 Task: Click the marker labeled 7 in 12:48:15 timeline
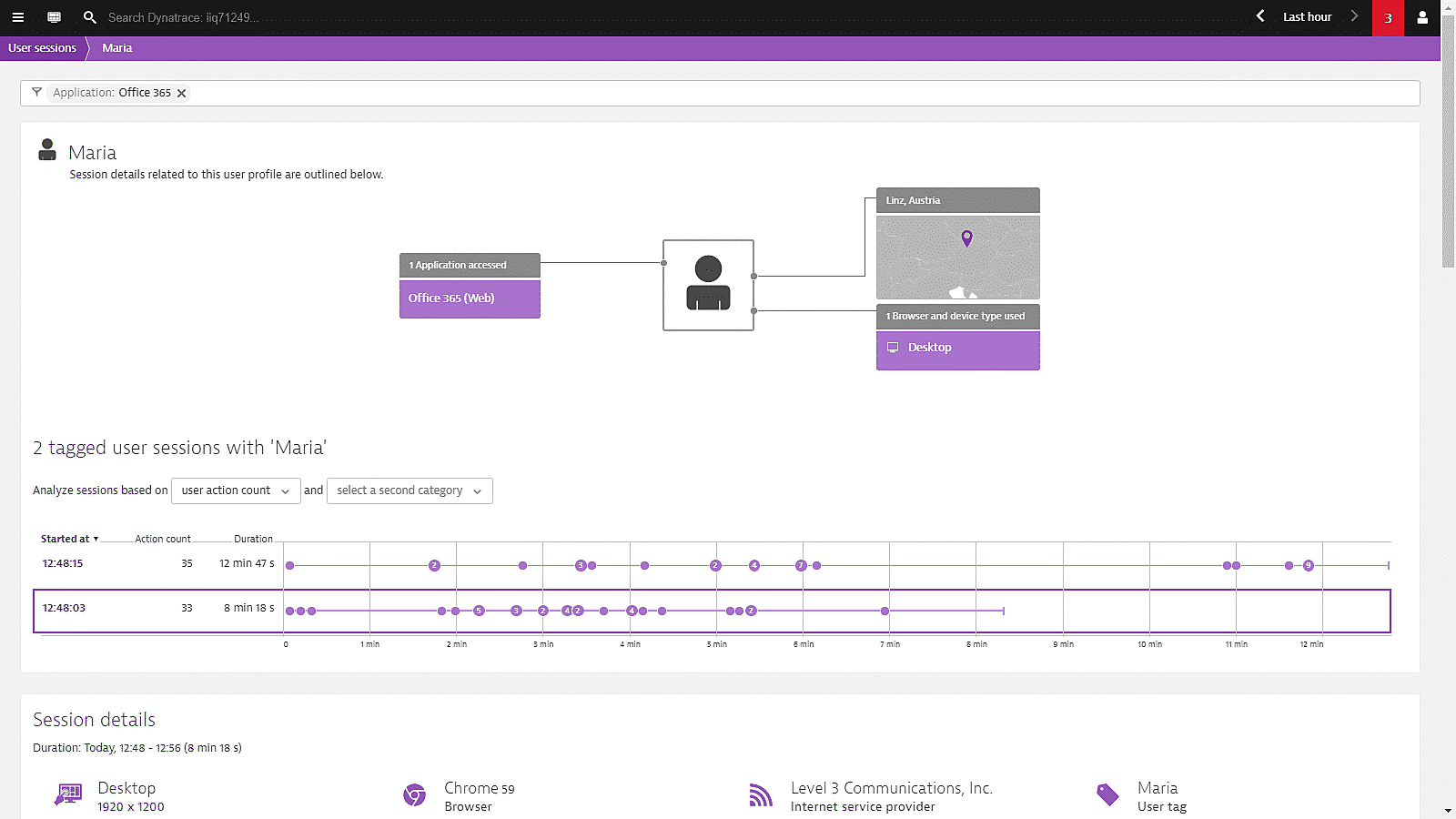pos(800,565)
